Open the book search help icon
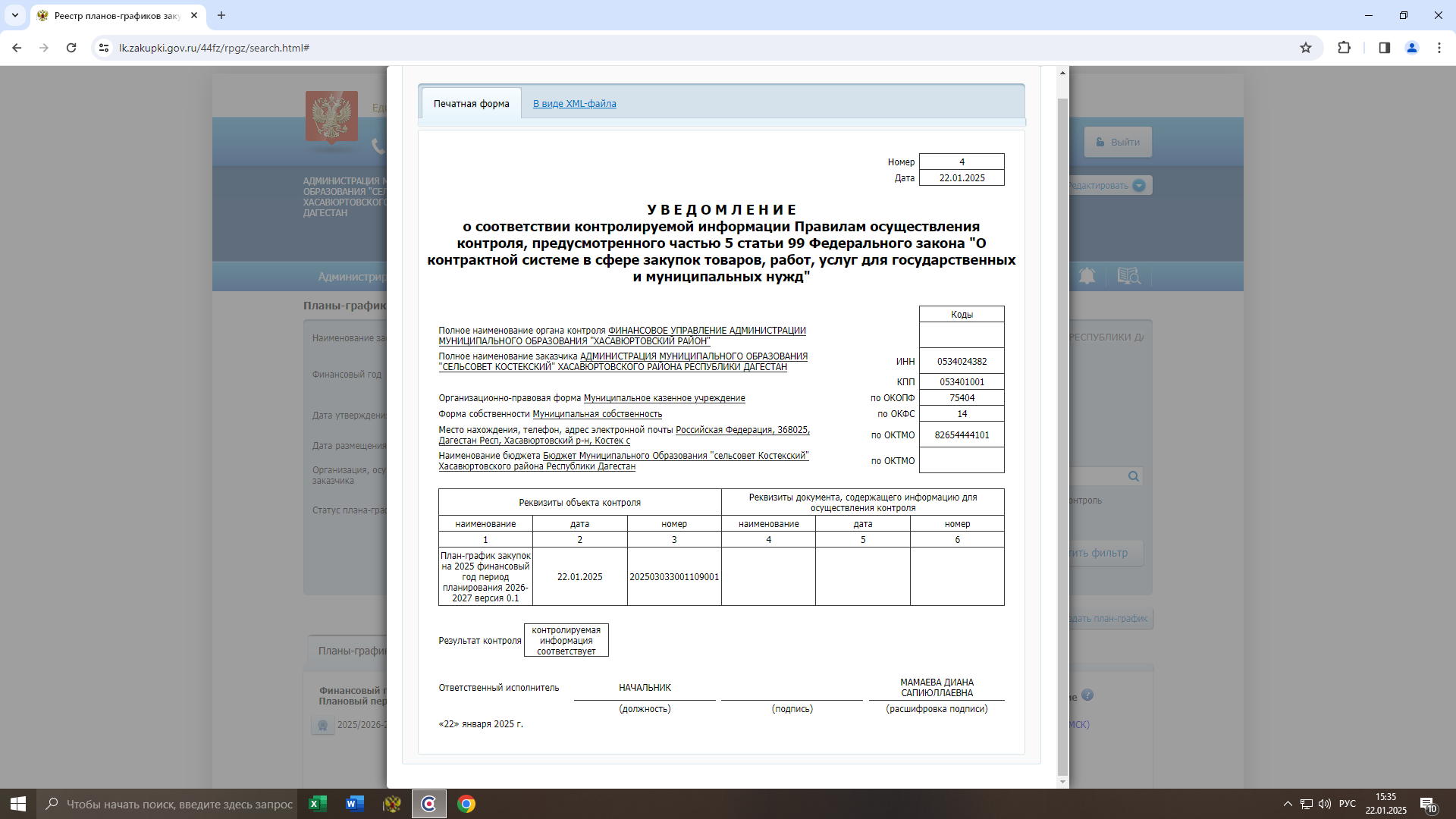The width and height of the screenshot is (1456, 819). pos(1128,276)
